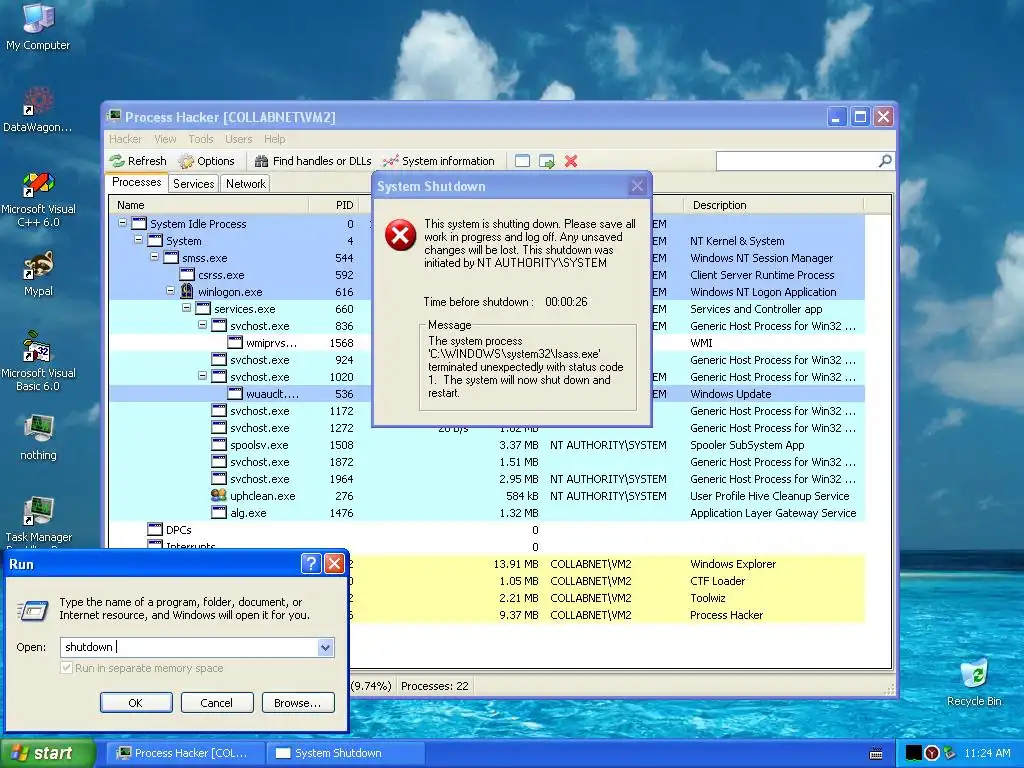Select the DPCs row

click(x=487, y=530)
